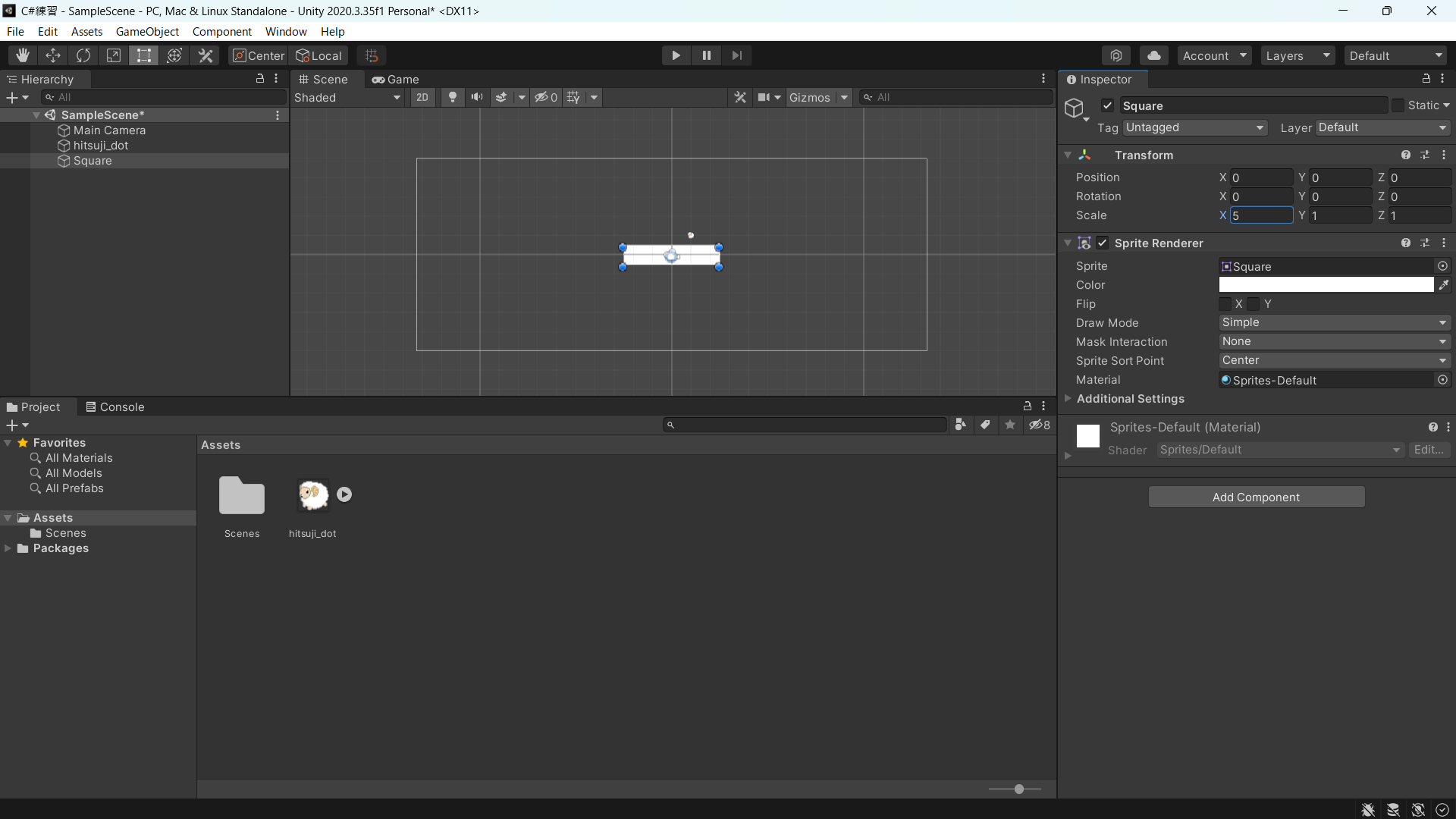Viewport: 1456px width, 819px height.
Task: Open the Layer dropdown for Square
Action: tap(1382, 127)
